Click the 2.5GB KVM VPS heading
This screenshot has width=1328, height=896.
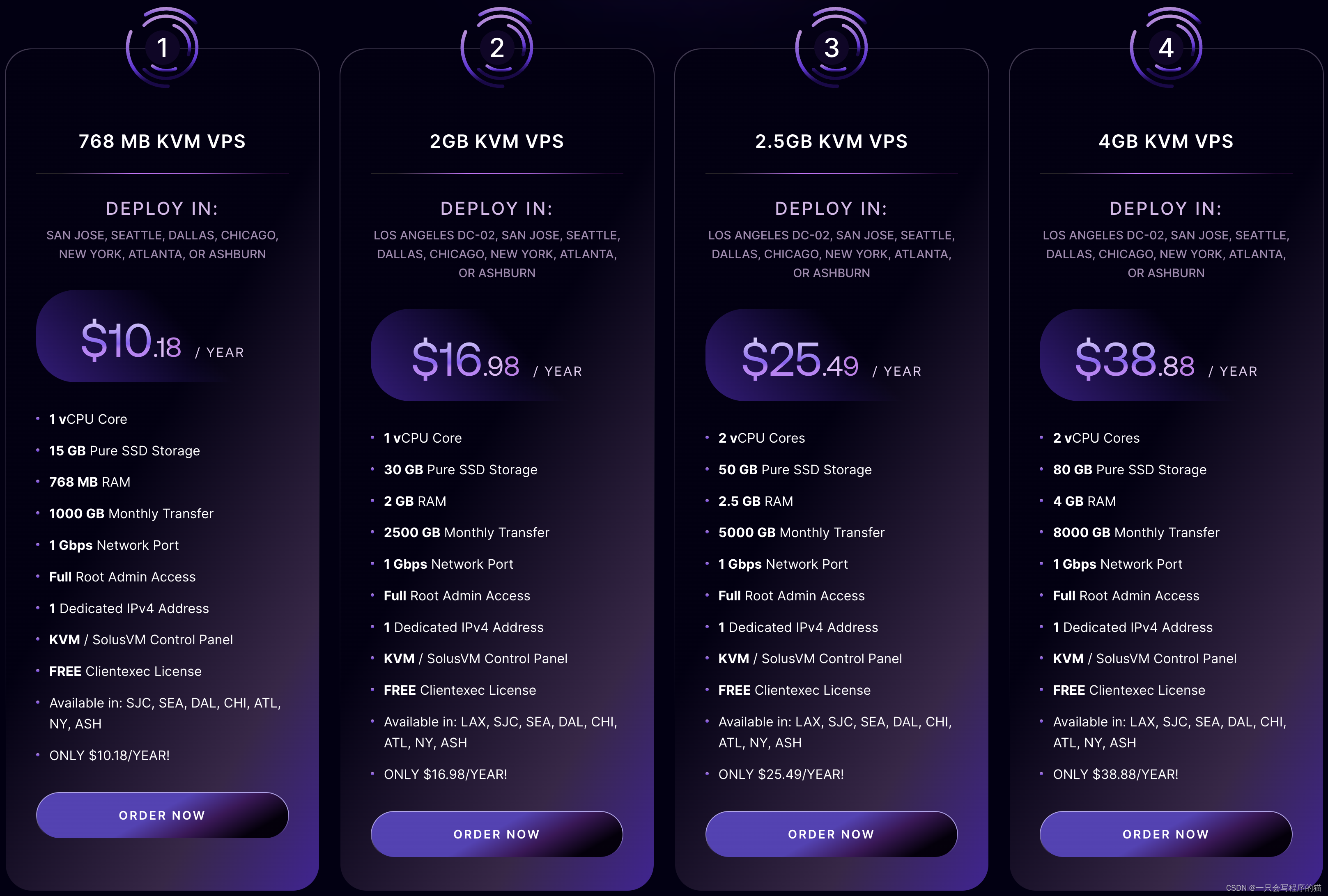click(832, 141)
